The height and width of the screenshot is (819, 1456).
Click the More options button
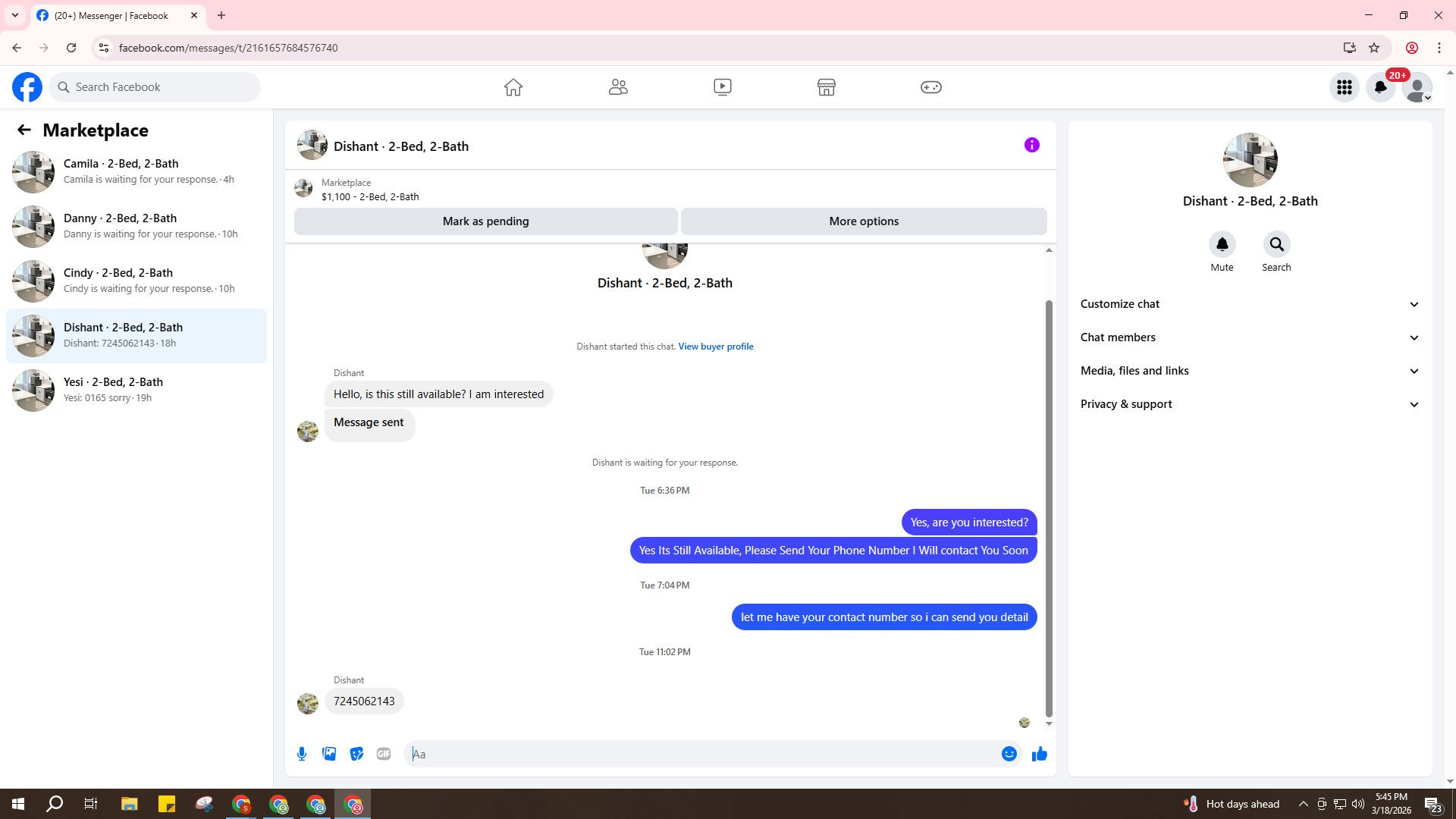click(864, 221)
